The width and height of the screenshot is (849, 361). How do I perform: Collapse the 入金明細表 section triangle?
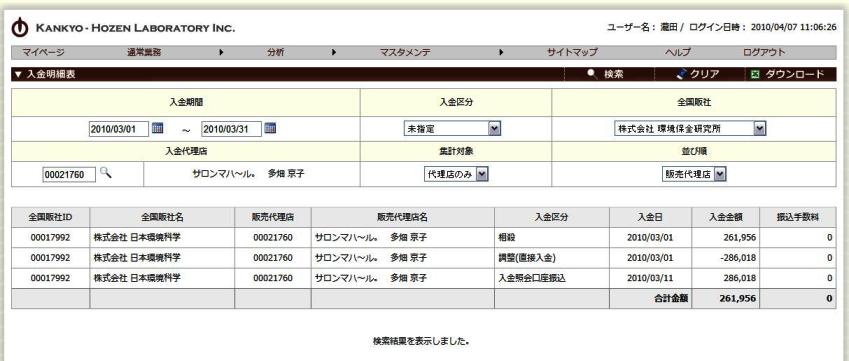(x=18, y=75)
